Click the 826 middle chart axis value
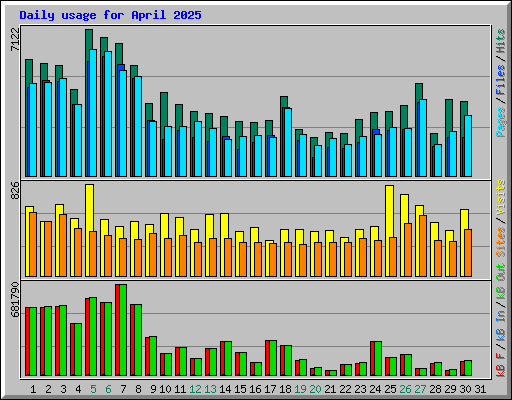The height and width of the screenshot is (400, 512). click(x=15, y=190)
